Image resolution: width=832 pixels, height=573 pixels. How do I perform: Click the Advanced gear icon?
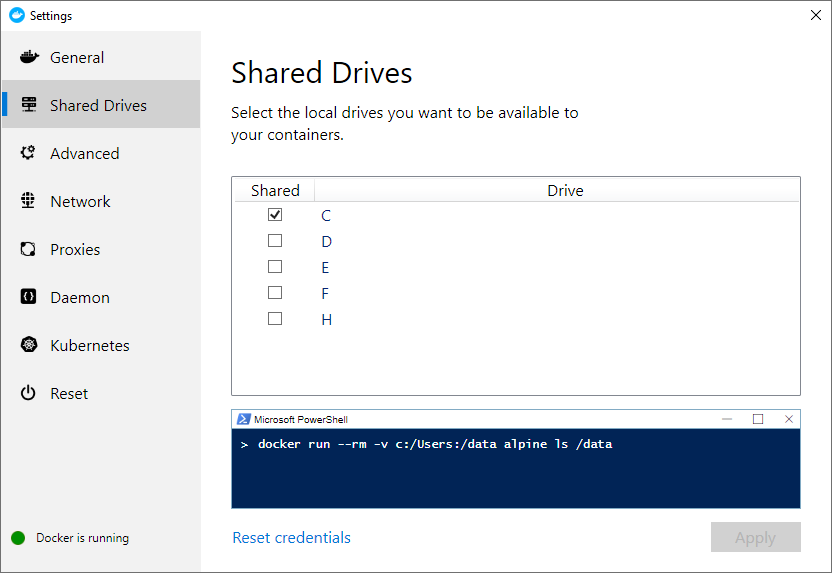[28, 153]
